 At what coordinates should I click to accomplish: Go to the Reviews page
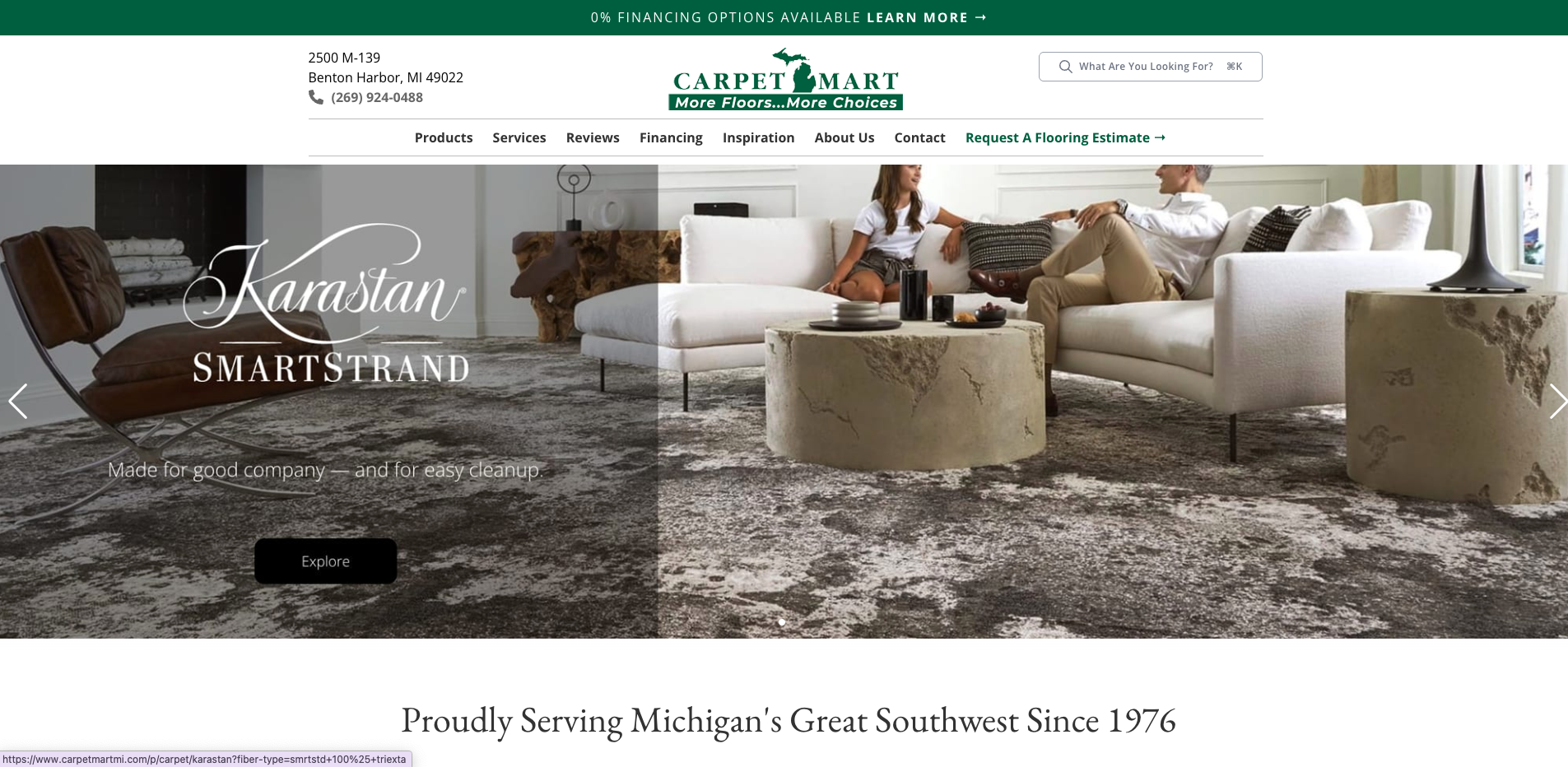click(x=593, y=137)
